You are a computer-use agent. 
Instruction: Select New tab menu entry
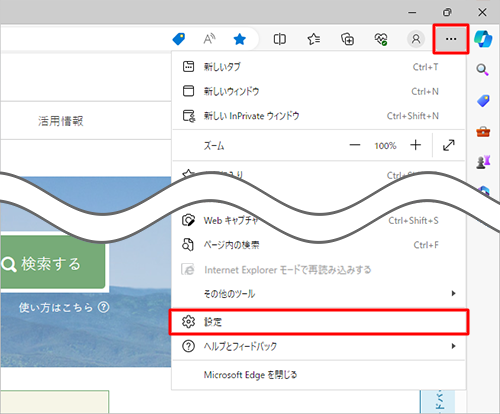pos(318,67)
